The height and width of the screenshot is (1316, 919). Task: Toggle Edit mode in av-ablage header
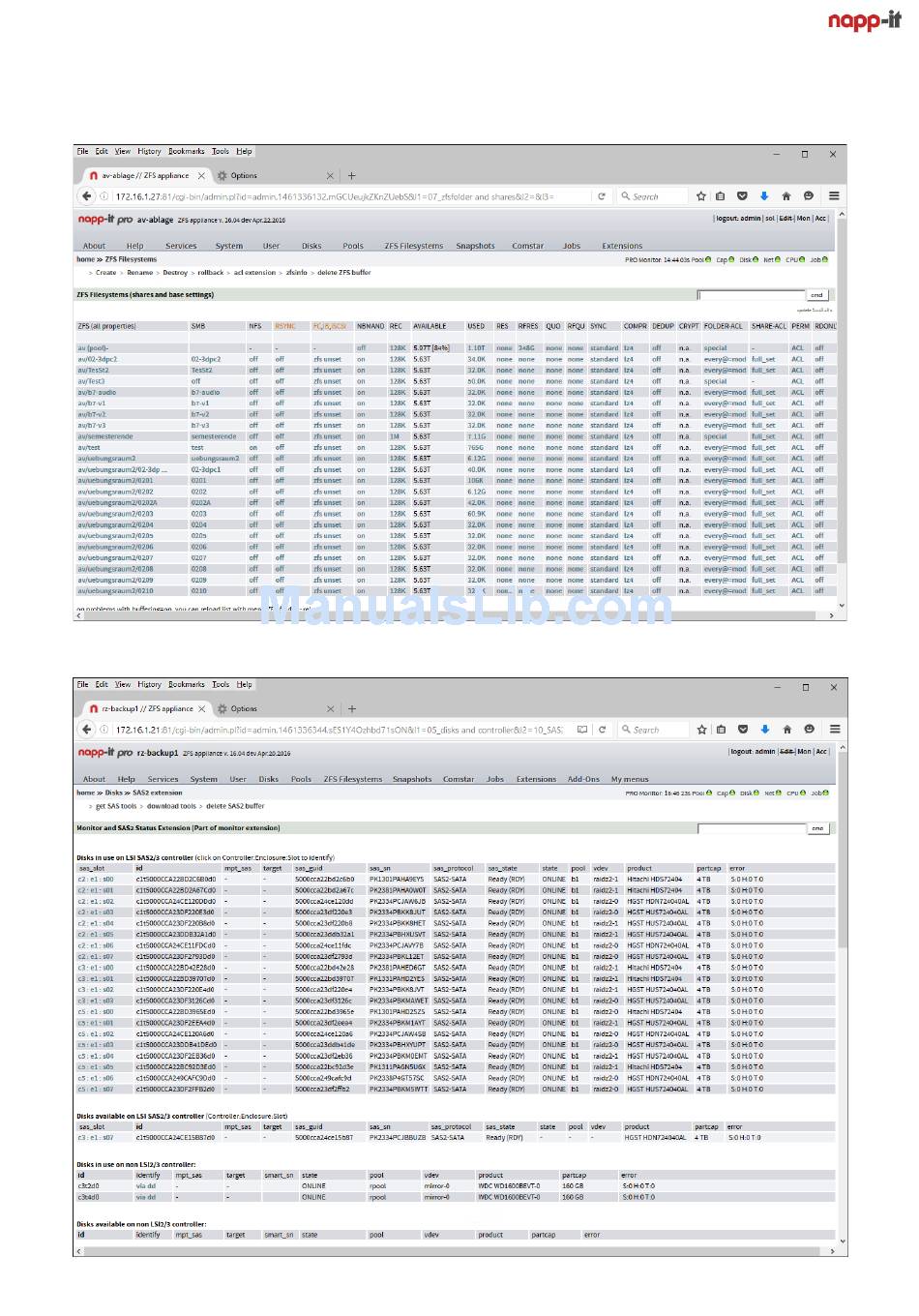coord(786,219)
